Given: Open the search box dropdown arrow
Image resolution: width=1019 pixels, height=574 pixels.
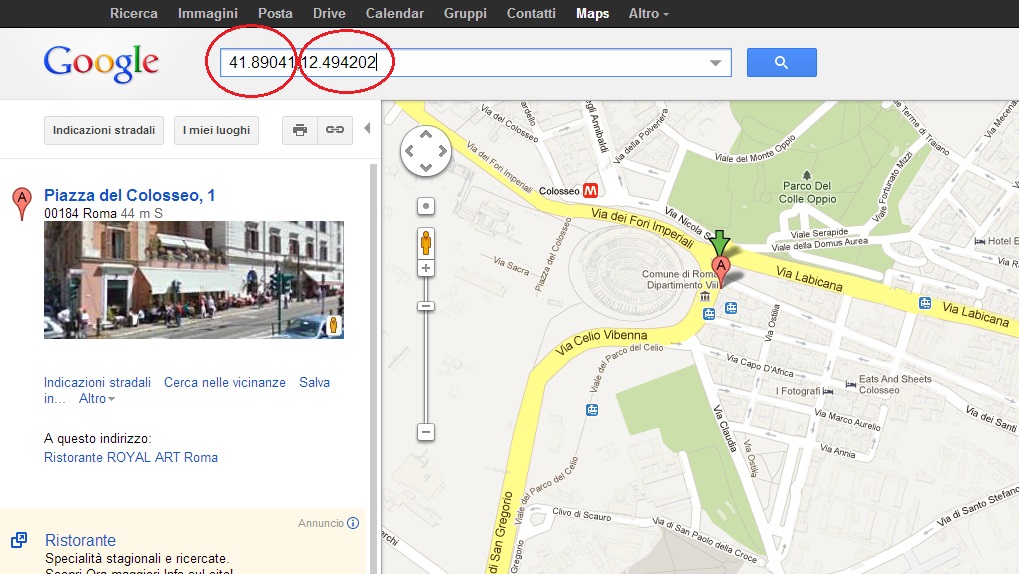Looking at the screenshot, I should [x=716, y=63].
